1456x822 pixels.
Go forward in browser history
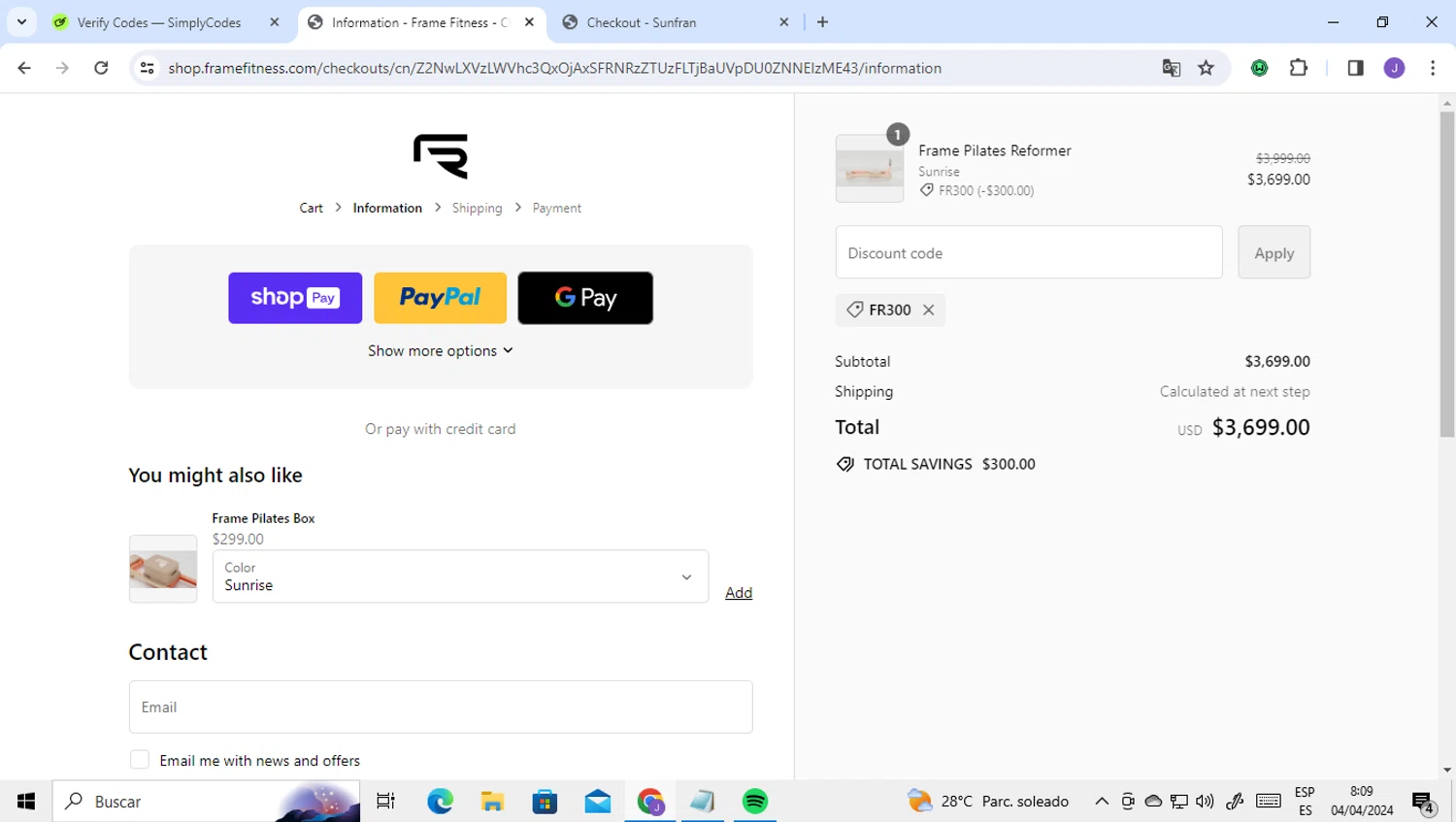63,68
